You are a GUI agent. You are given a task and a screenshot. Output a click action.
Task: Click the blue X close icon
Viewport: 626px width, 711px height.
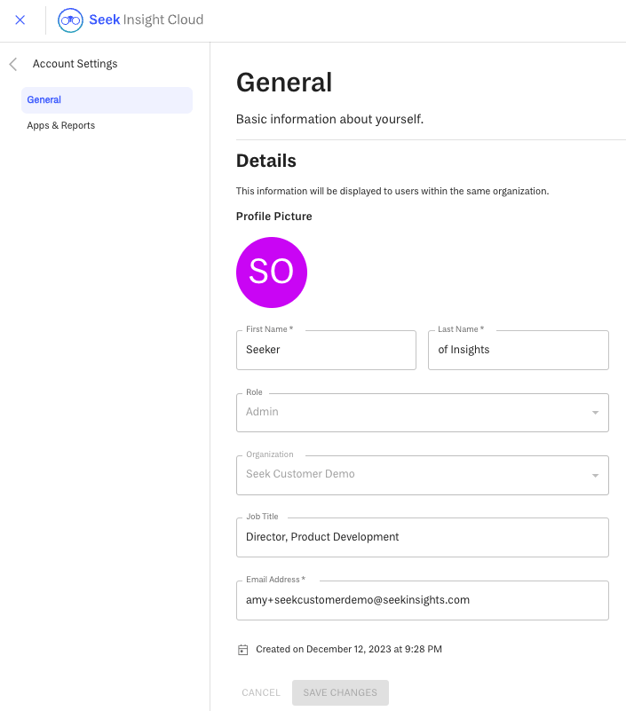coord(20,20)
